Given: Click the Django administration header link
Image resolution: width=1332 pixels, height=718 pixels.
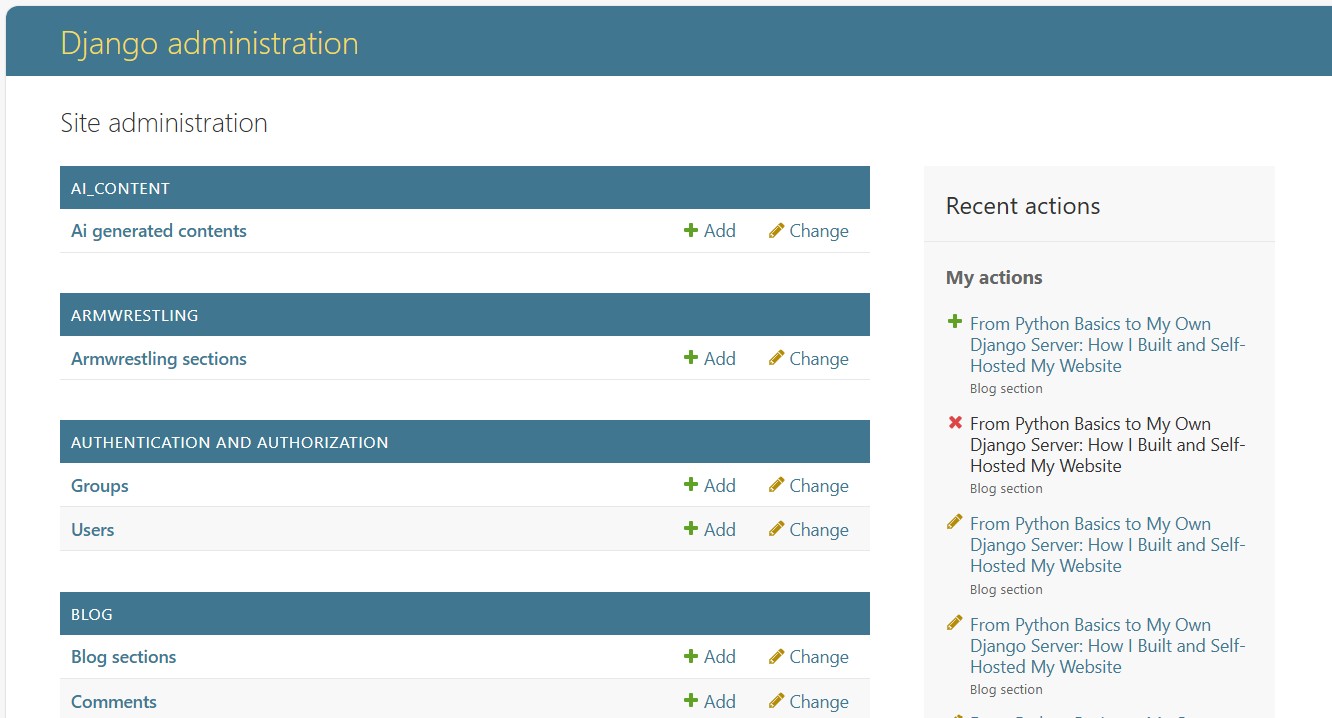Looking at the screenshot, I should (210, 43).
